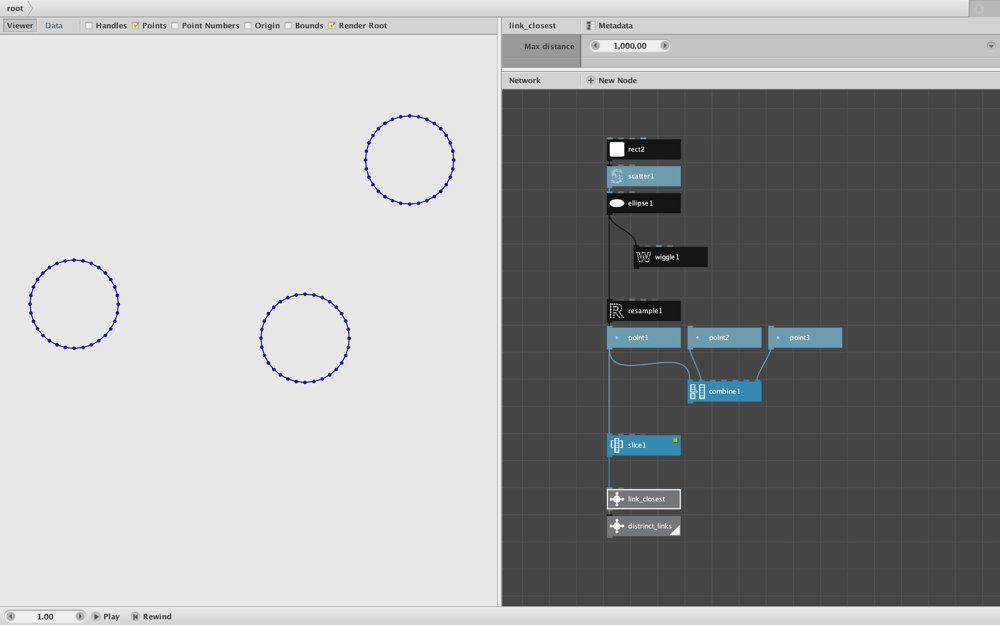Select the slice1 node icon
1000x625 pixels.
(x=616, y=445)
